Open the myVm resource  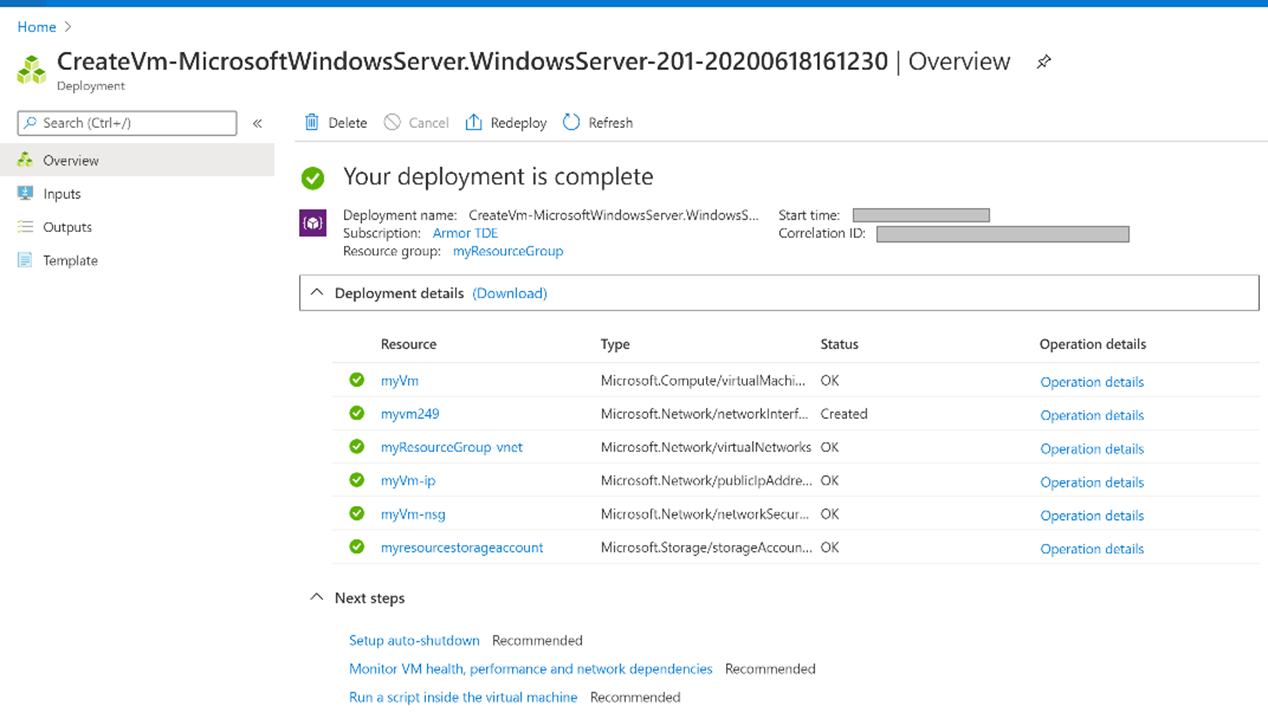tap(399, 381)
